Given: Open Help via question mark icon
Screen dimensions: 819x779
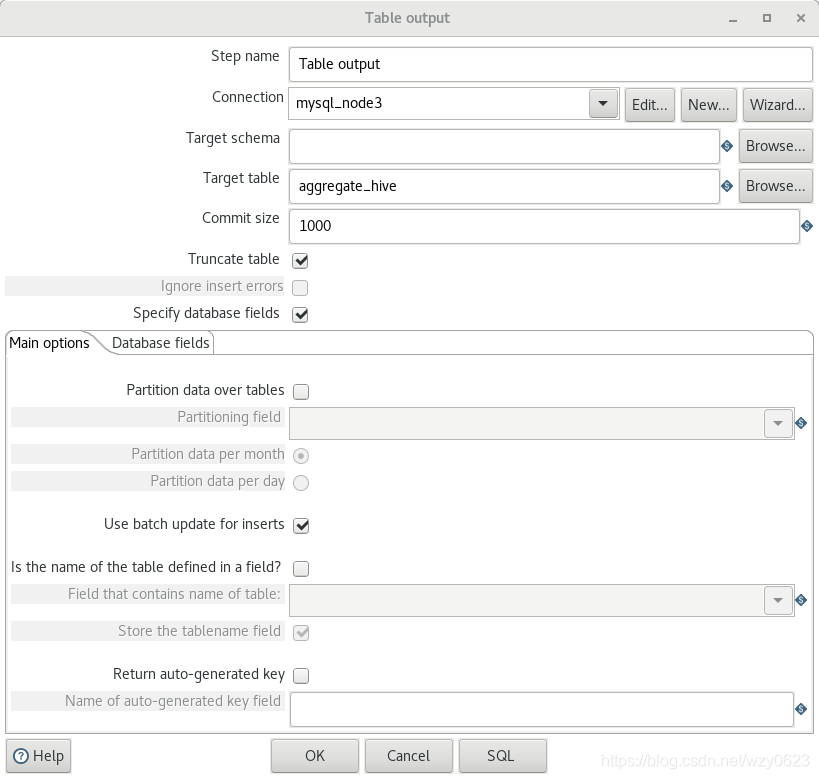Looking at the screenshot, I should pyautogui.click(x=21, y=756).
